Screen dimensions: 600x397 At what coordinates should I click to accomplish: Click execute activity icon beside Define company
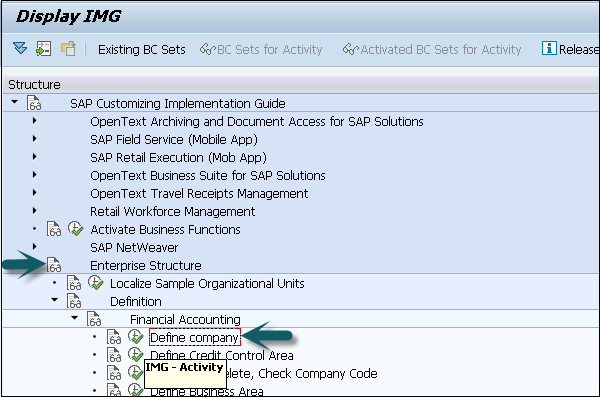pos(135,337)
